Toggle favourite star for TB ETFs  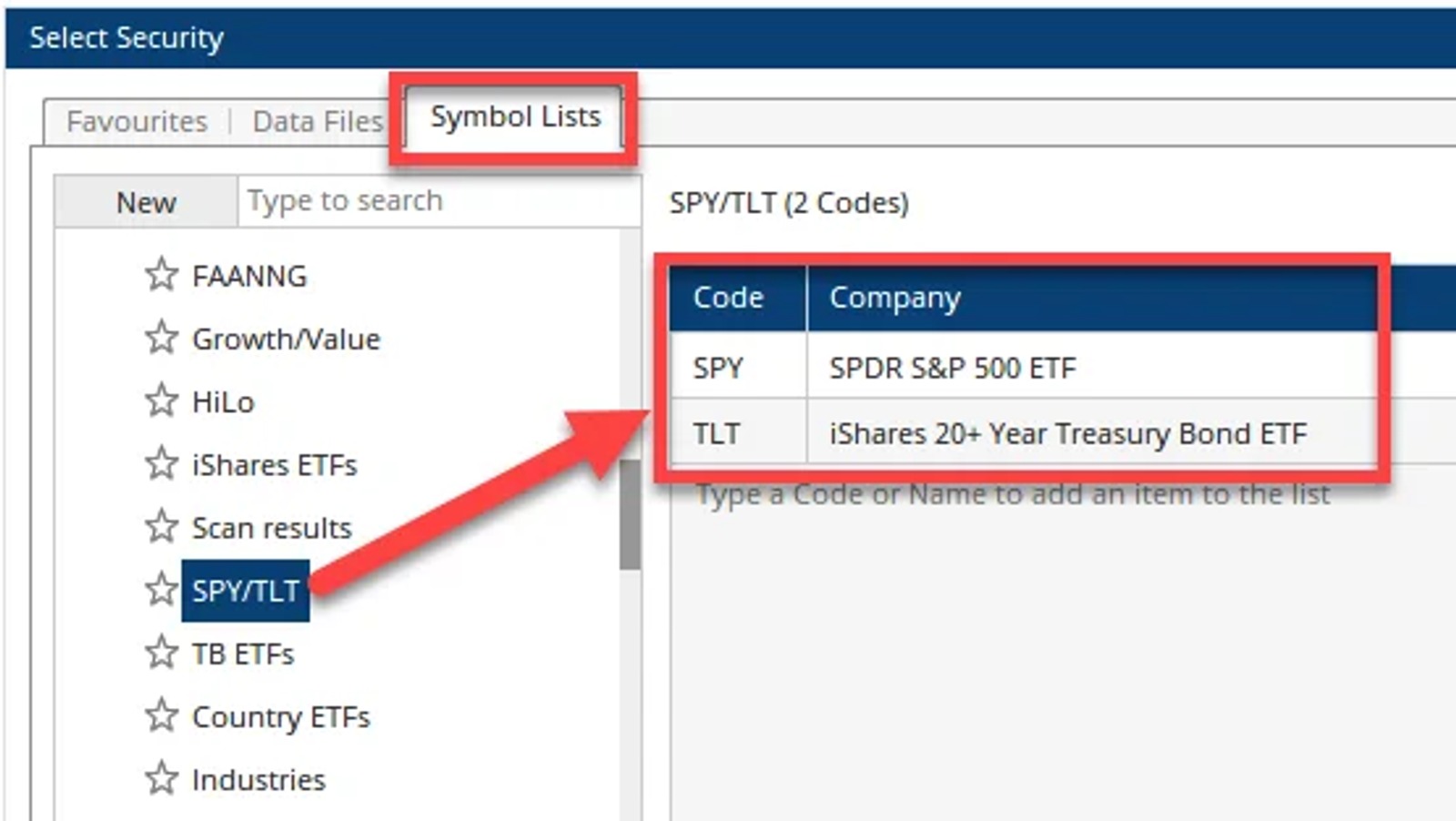(x=161, y=653)
